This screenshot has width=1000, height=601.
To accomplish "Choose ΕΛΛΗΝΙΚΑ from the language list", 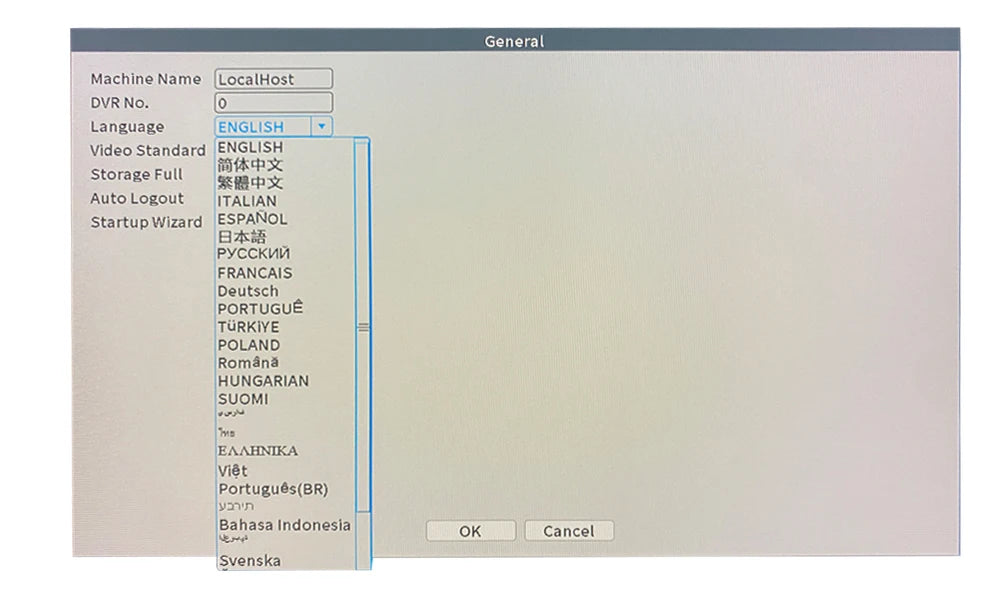I will tap(257, 451).
